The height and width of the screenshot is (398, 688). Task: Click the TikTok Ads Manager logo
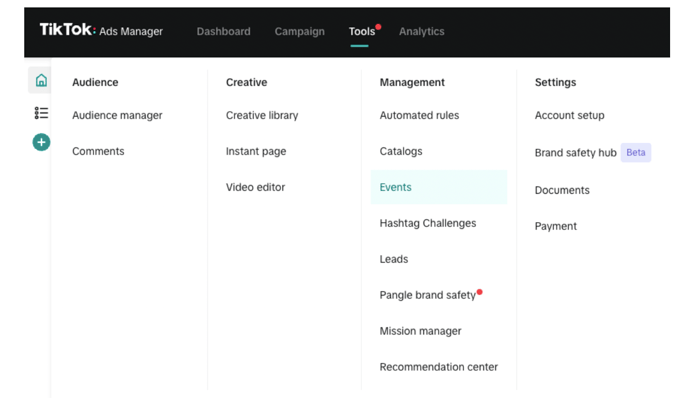(101, 30)
